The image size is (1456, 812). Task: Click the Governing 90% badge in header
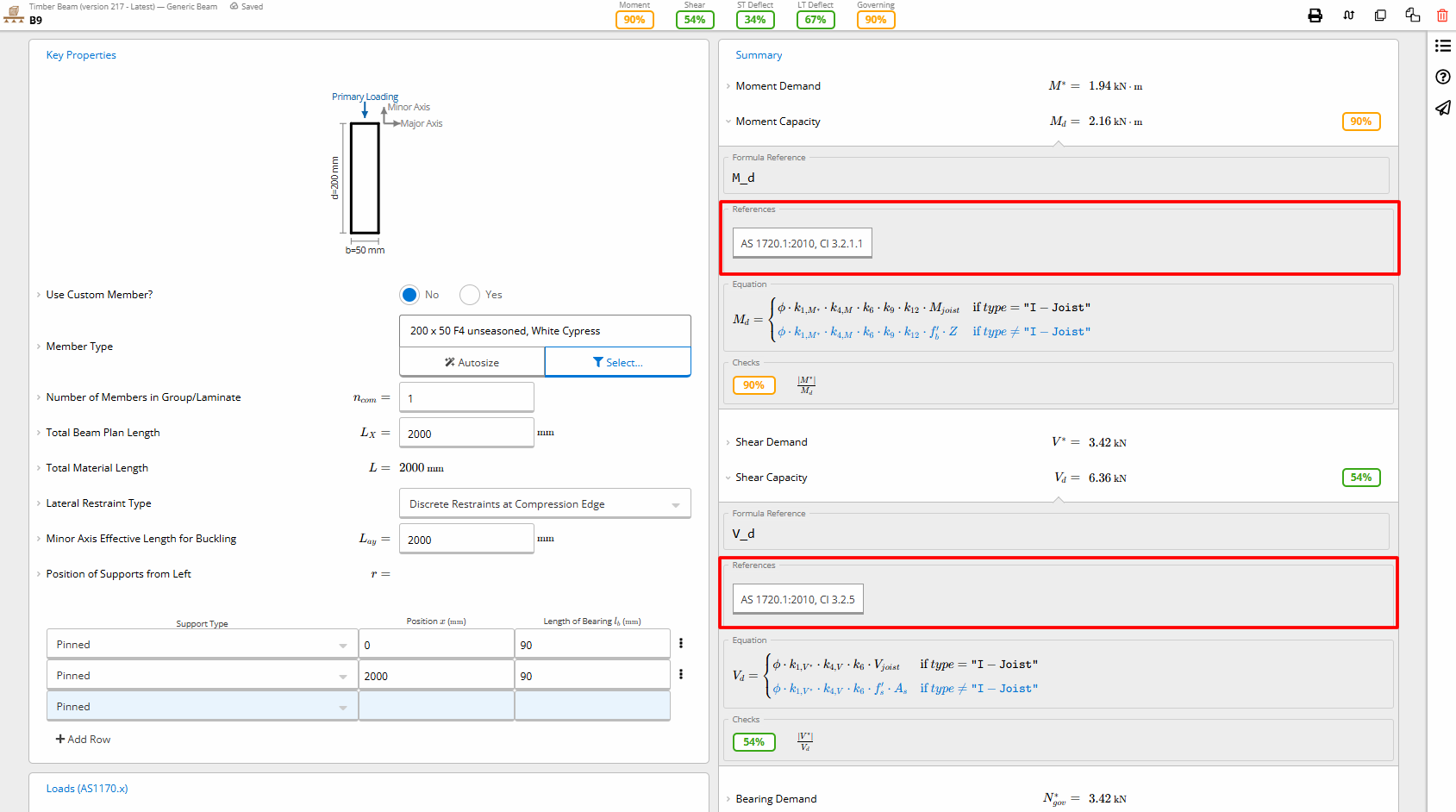point(876,20)
